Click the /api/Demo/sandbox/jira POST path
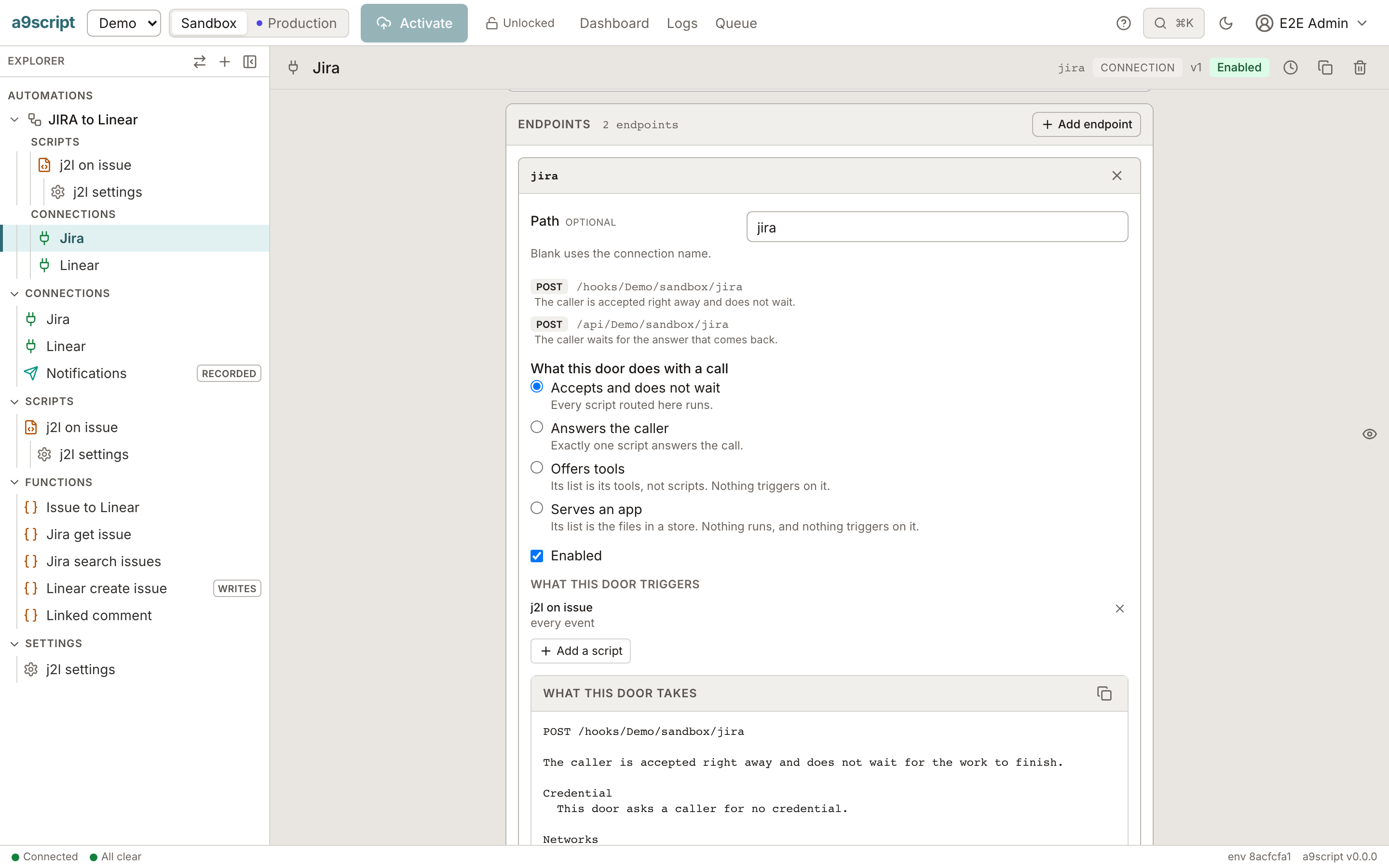The image size is (1389, 868). [x=652, y=325]
